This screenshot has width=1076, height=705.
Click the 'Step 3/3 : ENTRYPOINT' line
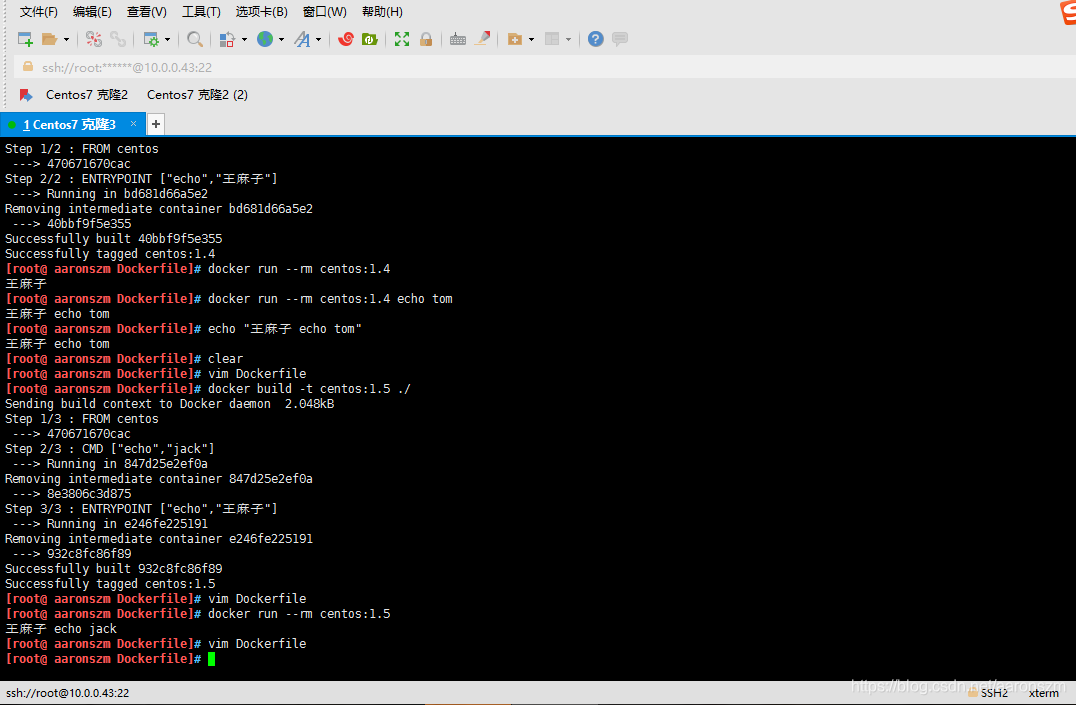[141, 509]
